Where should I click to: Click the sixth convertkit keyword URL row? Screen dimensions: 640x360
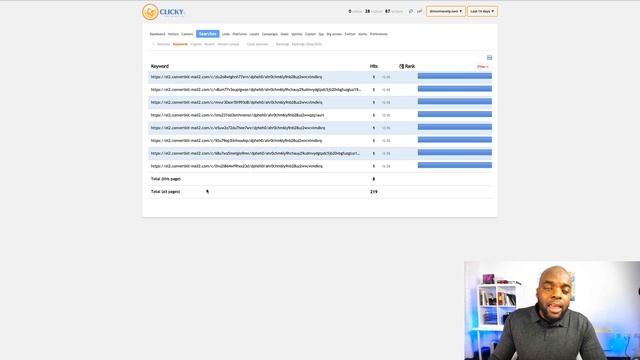[236, 140]
